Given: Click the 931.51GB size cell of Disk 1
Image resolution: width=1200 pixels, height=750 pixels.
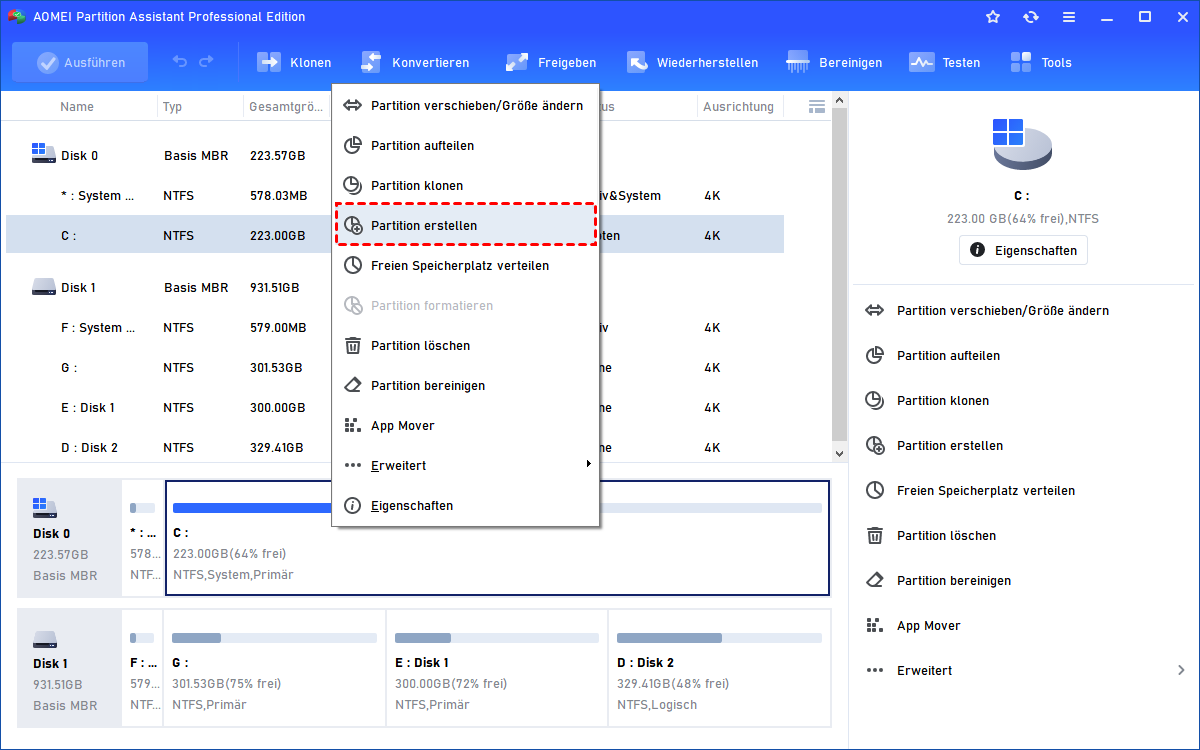Looking at the screenshot, I should tap(275, 288).
